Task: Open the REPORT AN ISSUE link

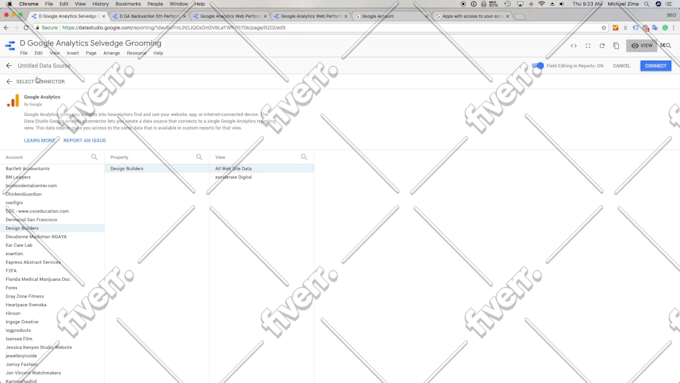Action: point(85,141)
